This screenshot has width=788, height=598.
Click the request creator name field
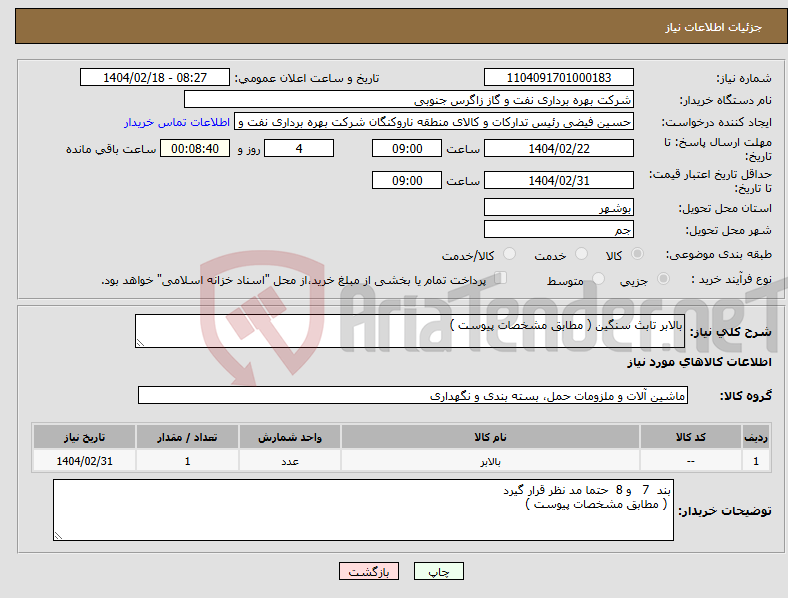(x=434, y=122)
